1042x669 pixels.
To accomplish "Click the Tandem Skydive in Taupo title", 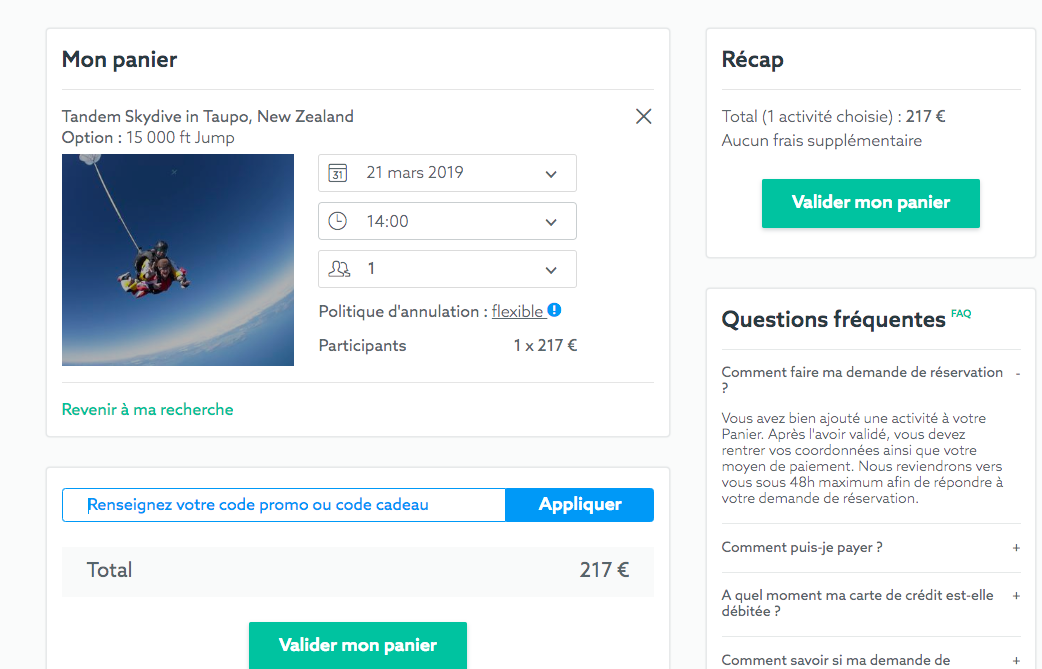I will pos(207,116).
